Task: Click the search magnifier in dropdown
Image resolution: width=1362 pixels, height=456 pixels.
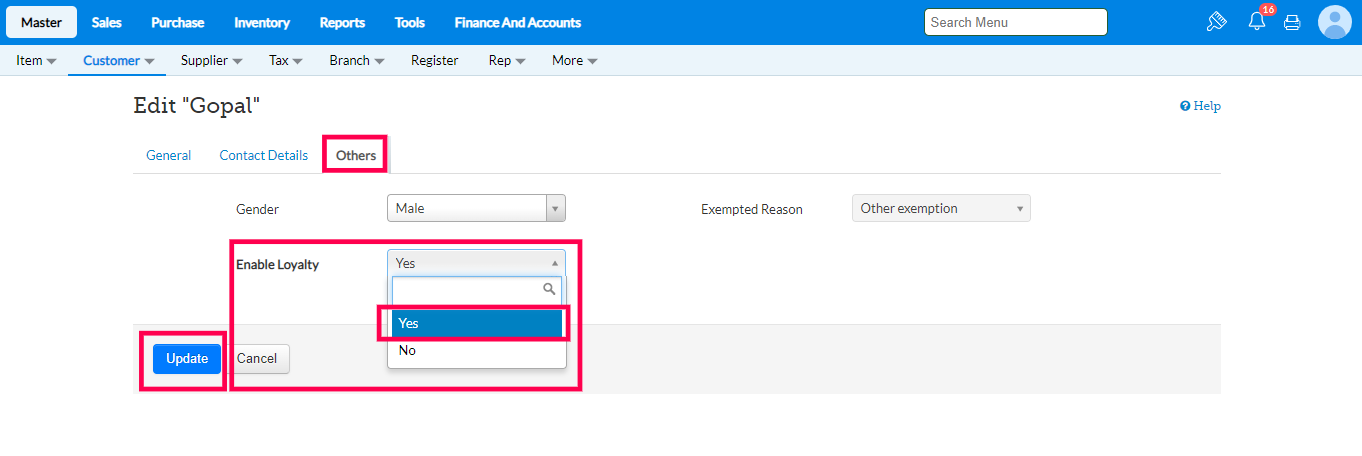Action: point(549,289)
